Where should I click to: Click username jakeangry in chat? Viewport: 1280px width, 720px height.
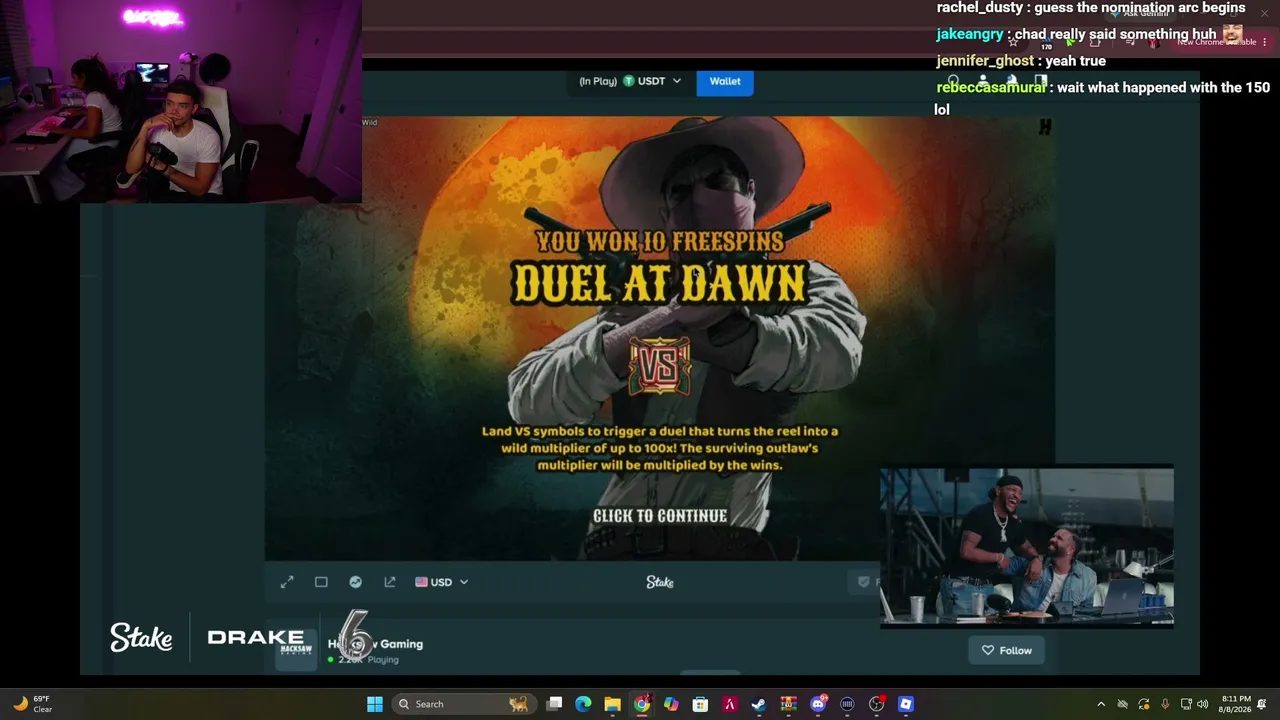tap(970, 34)
